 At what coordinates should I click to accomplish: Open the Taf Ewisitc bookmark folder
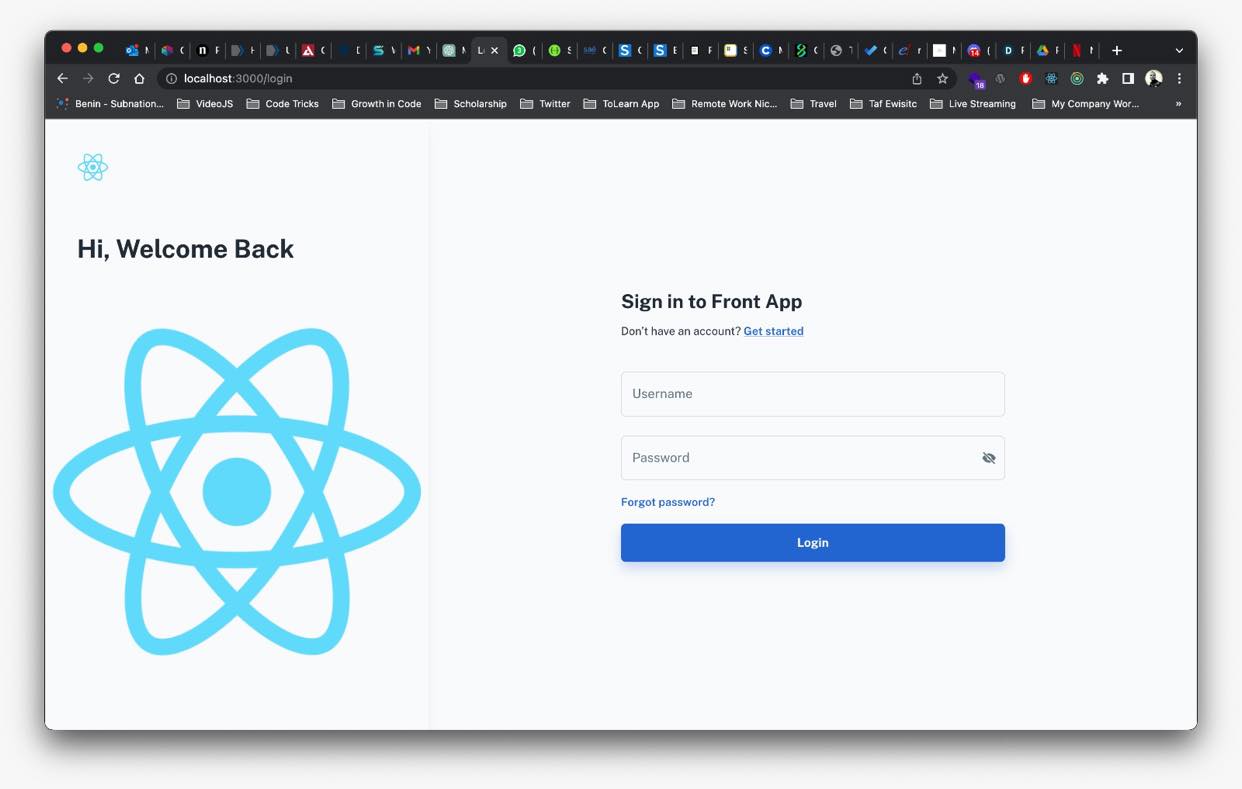pos(883,104)
